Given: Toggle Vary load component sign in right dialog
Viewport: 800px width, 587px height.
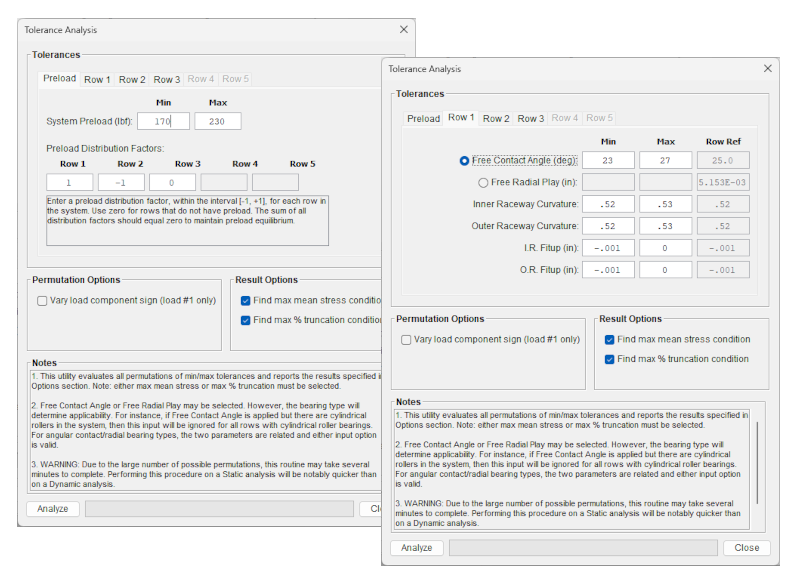Looking at the screenshot, I should pos(406,340).
